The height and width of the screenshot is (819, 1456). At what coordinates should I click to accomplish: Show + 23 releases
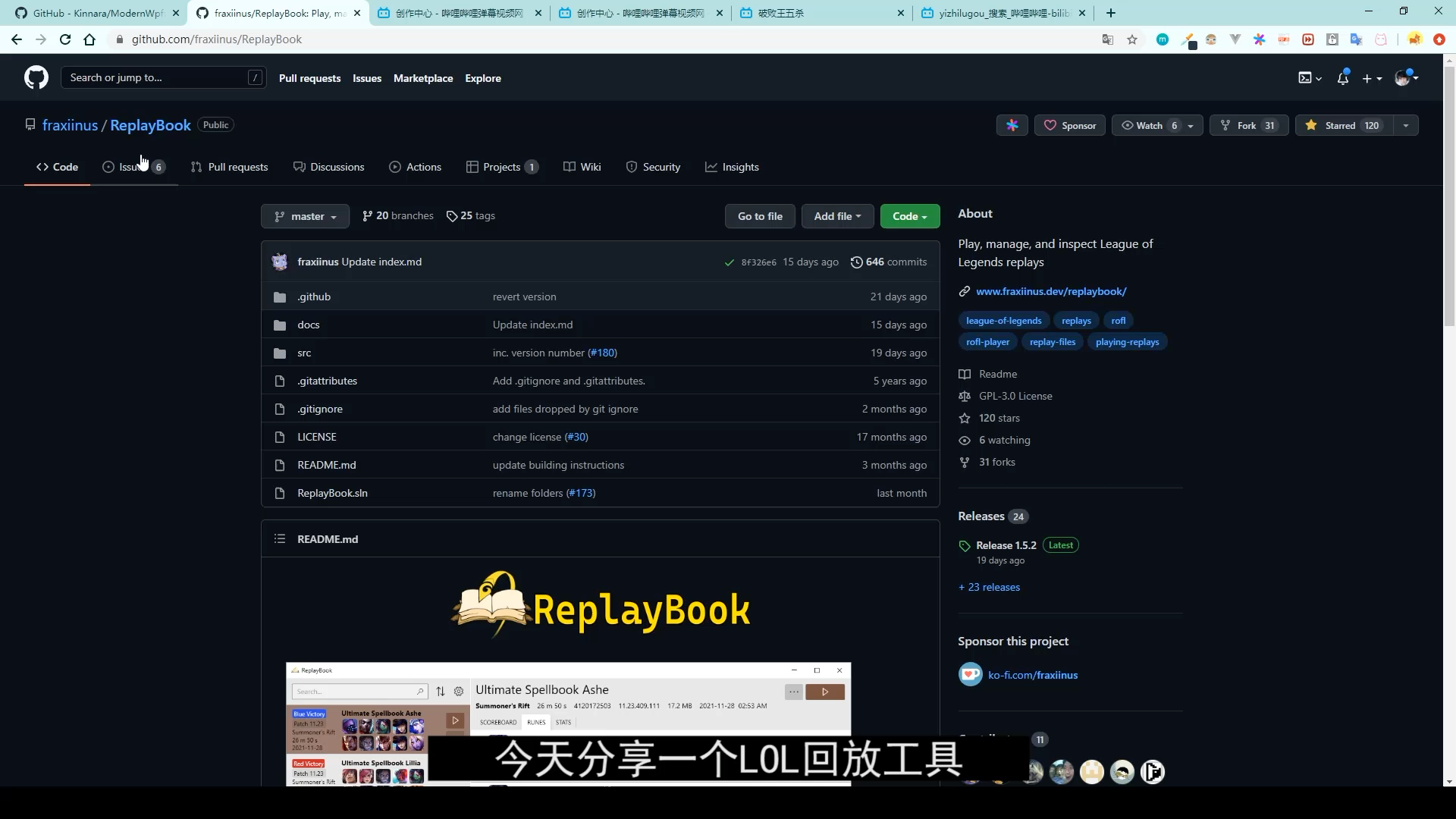point(989,587)
